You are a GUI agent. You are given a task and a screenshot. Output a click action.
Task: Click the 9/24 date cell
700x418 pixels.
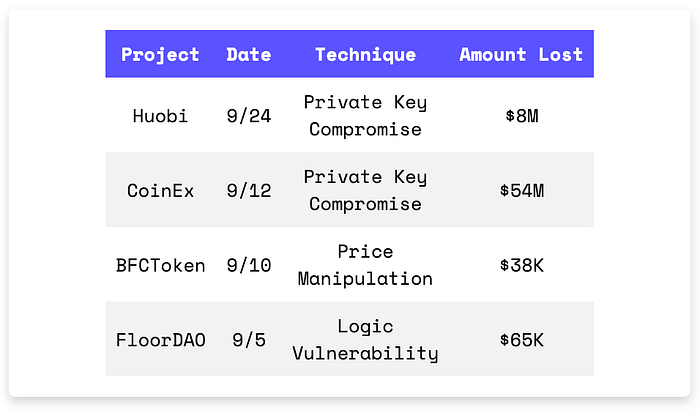(249, 116)
